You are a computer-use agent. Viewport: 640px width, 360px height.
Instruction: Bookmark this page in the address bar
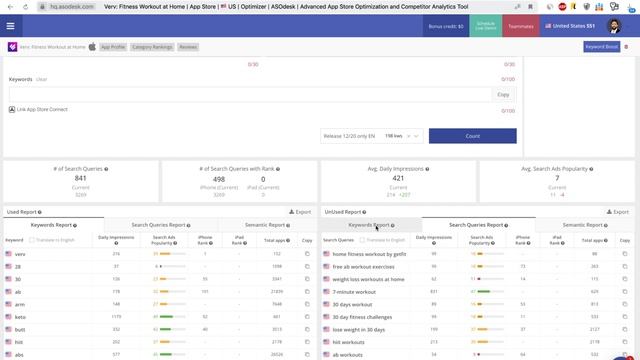pos(530,7)
